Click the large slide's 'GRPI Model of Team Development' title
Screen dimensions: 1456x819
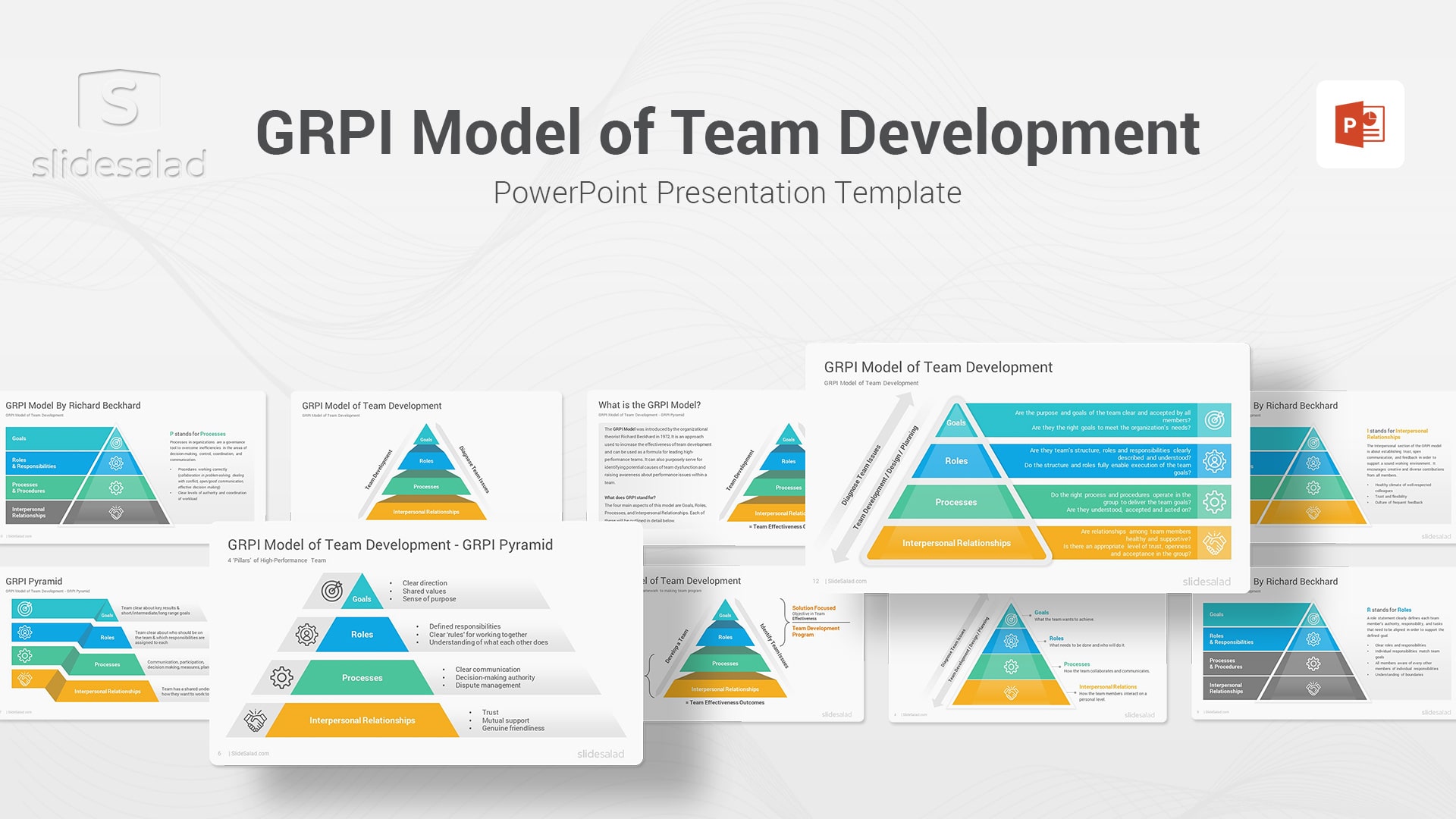(938, 367)
